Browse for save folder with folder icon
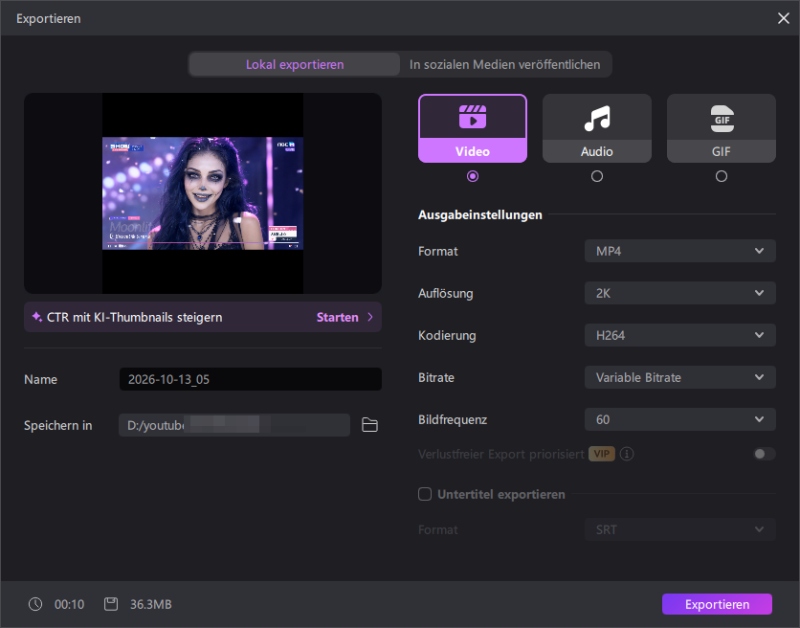This screenshot has height=628, width=800. 370,425
